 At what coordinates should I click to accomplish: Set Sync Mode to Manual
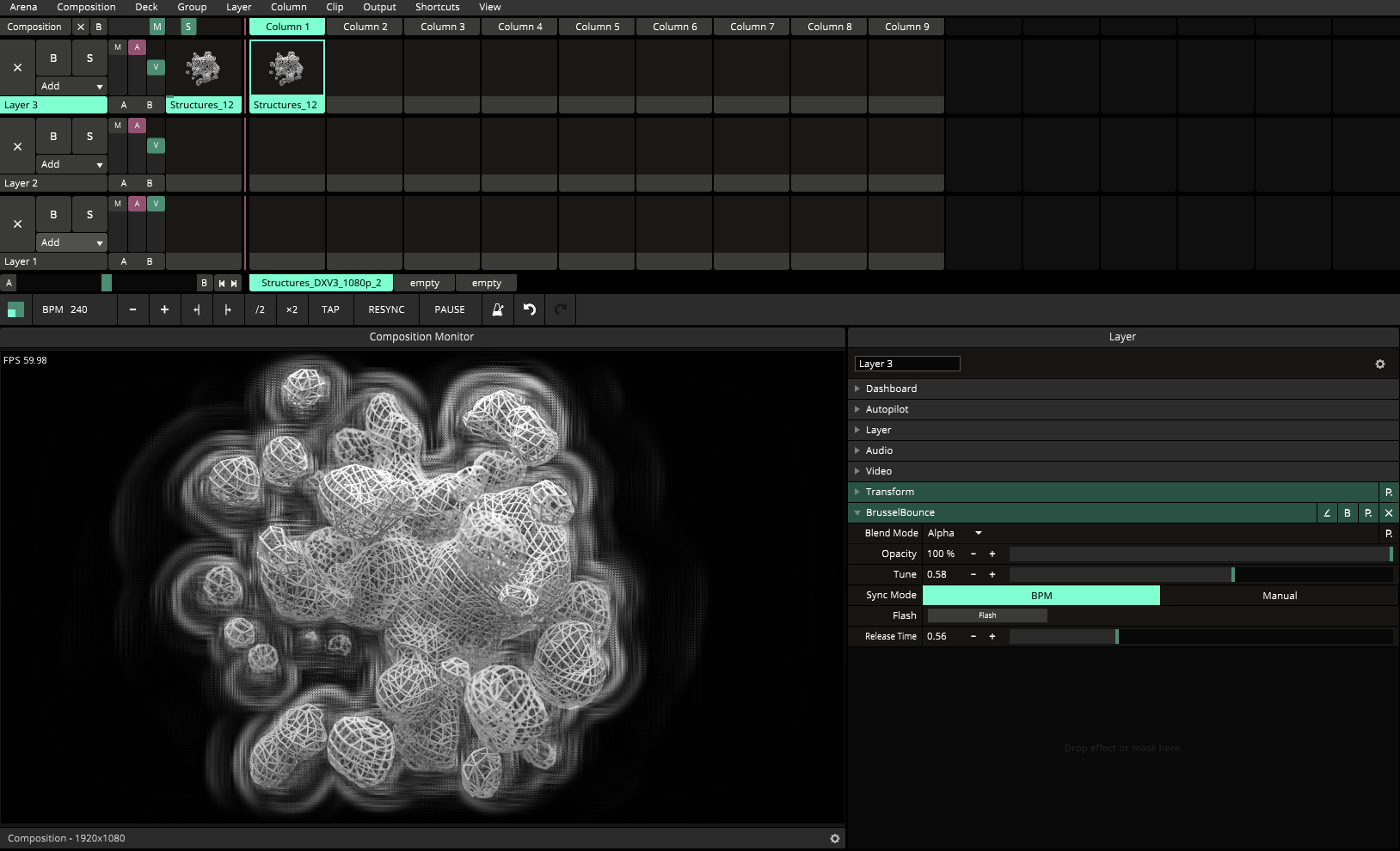pyautogui.click(x=1279, y=596)
